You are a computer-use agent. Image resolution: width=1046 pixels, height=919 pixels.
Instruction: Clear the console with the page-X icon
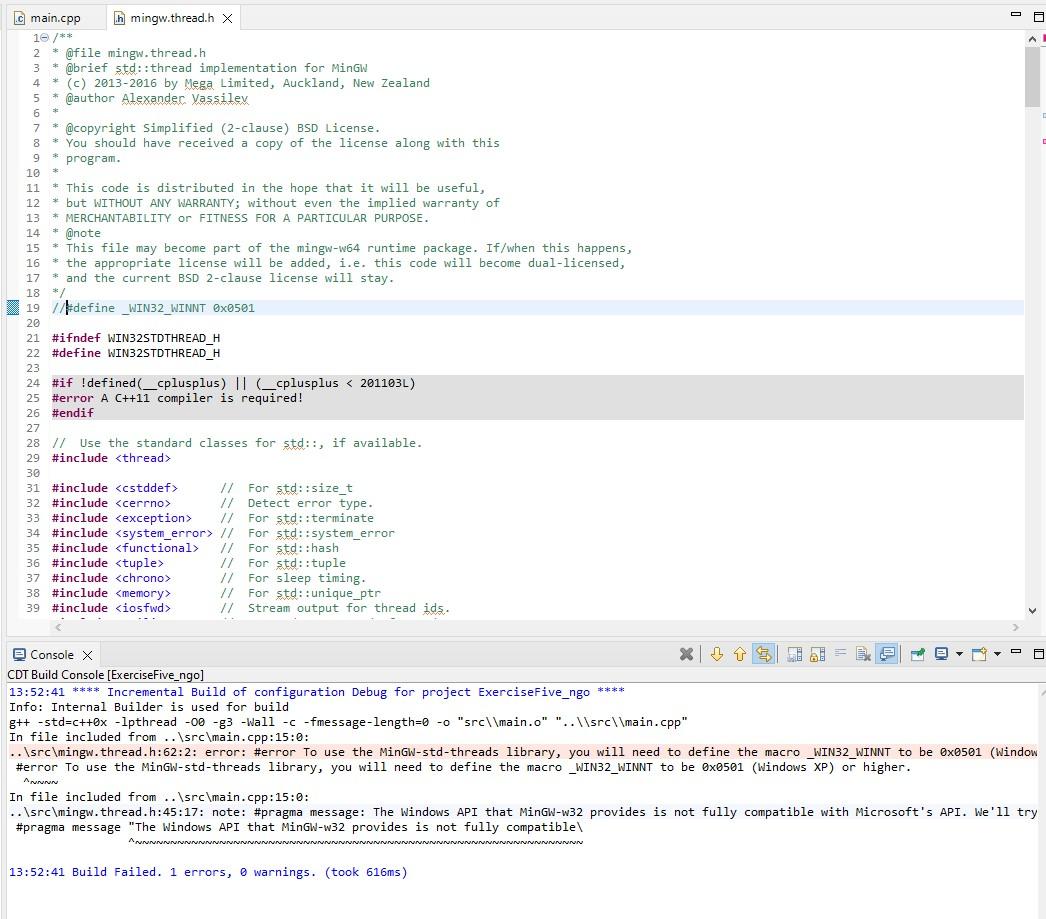tap(863, 654)
